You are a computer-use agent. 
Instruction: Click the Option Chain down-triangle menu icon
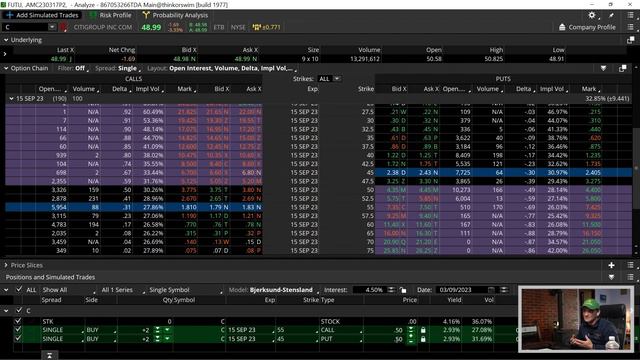coord(603,68)
